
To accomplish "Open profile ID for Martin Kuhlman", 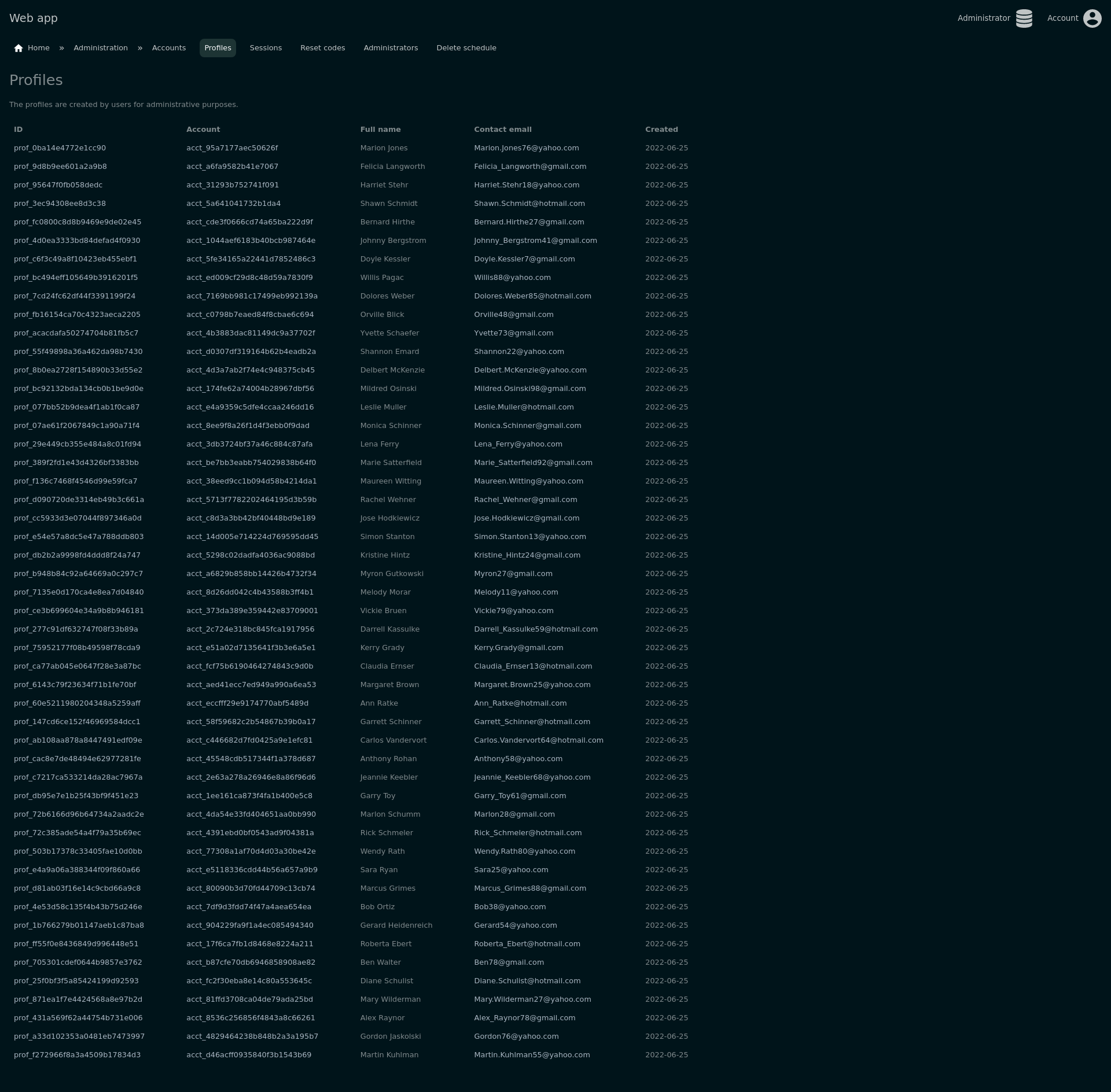I will [x=77, y=1055].
